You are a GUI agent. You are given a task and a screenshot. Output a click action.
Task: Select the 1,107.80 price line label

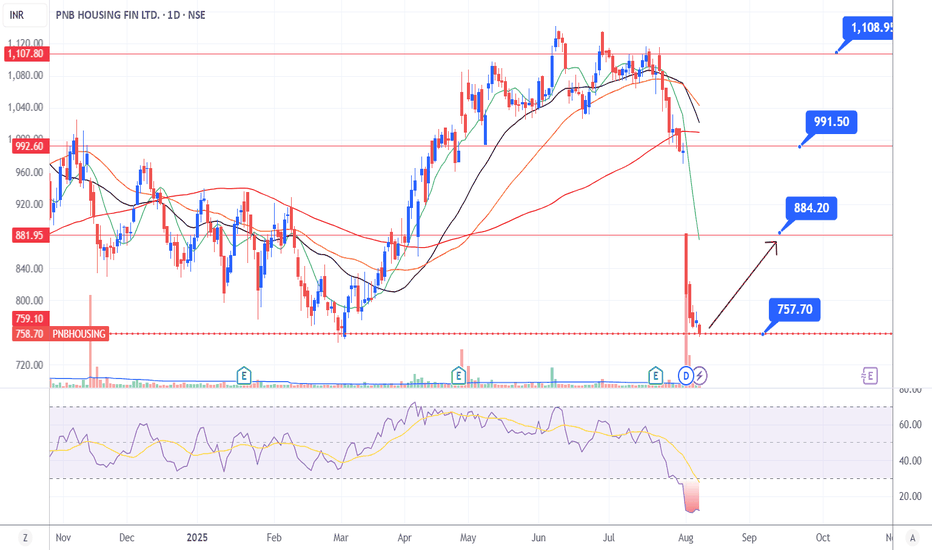(26, 54)
